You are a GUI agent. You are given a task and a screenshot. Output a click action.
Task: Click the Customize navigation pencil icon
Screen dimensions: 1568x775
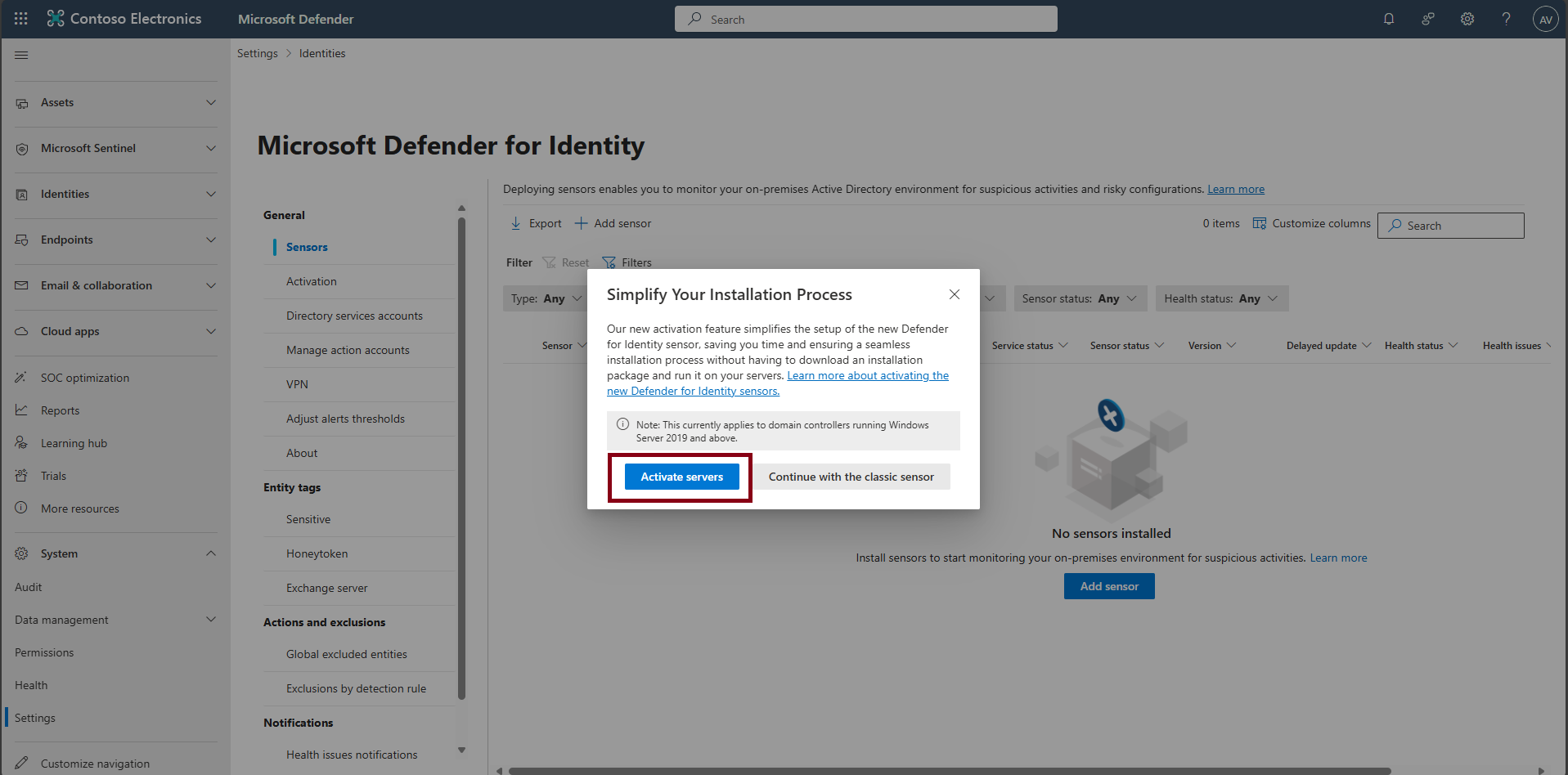coord(21,763)
